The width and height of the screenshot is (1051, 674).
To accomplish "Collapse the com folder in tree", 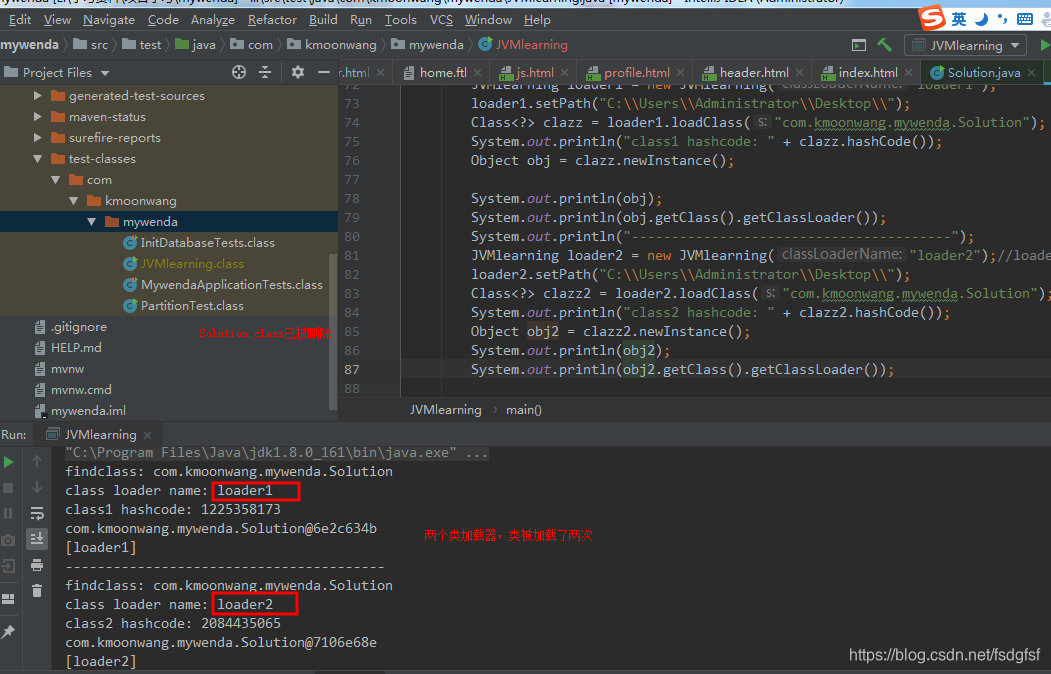I will pos(56,180).
